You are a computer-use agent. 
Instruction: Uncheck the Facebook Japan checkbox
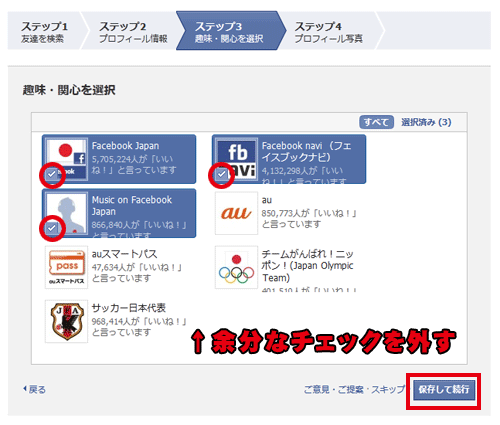[52, 174]
